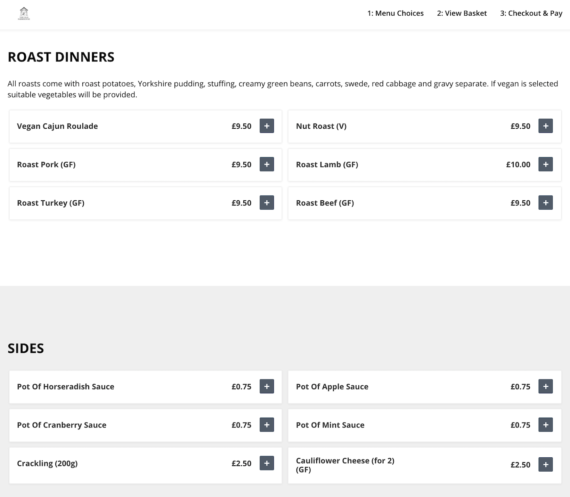Click the Pot Of Mint Sauce label
Viewport: 570px width, 497px height.
330,425
